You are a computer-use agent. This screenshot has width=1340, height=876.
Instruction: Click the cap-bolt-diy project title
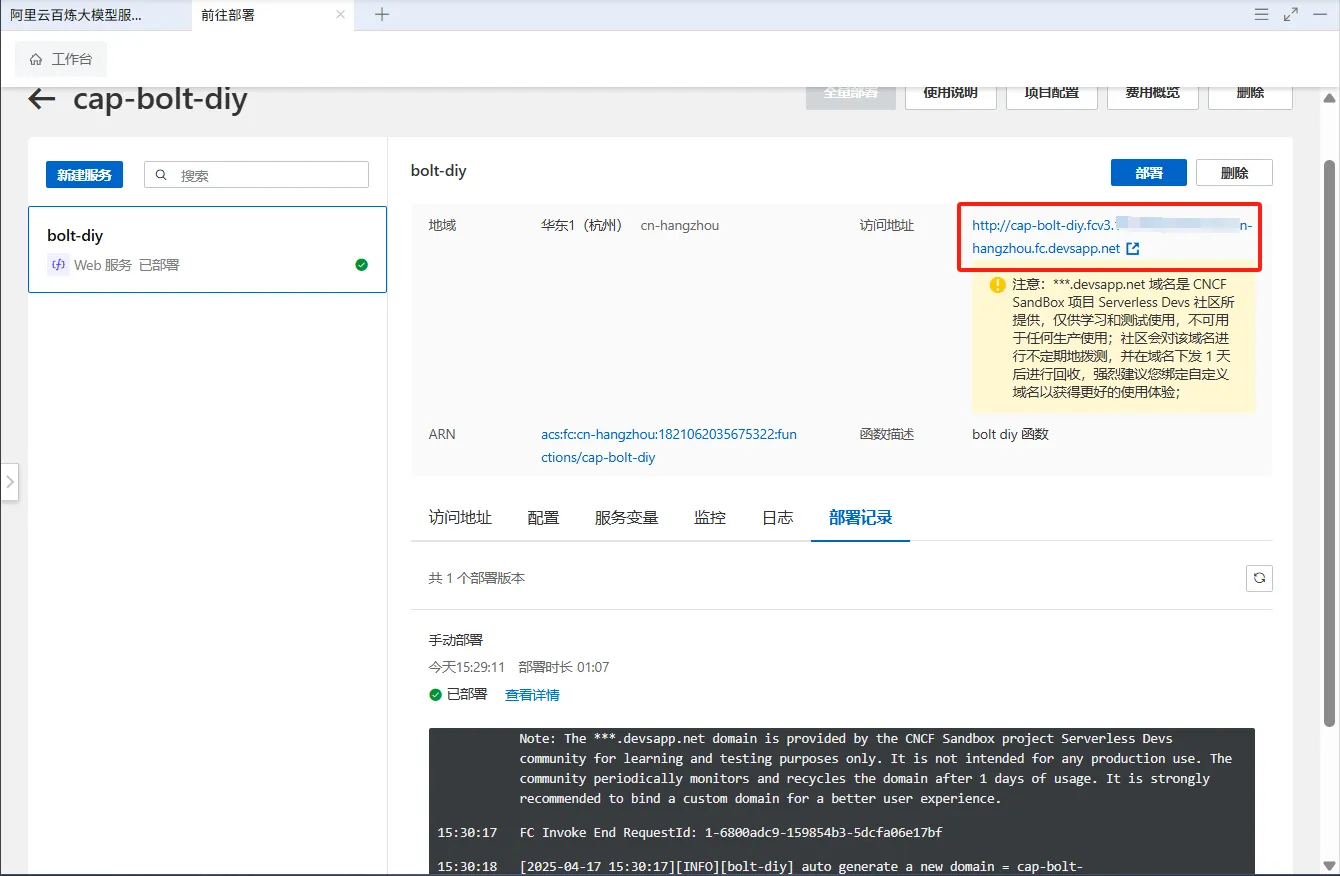tap(160, 100)
